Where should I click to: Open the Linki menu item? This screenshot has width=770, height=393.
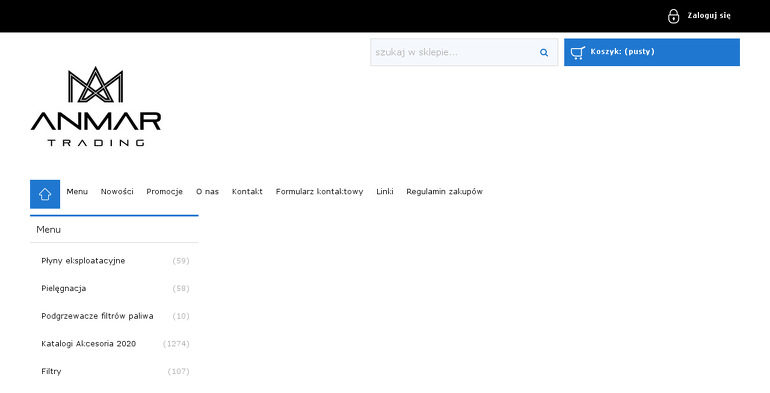coord(385,192)
